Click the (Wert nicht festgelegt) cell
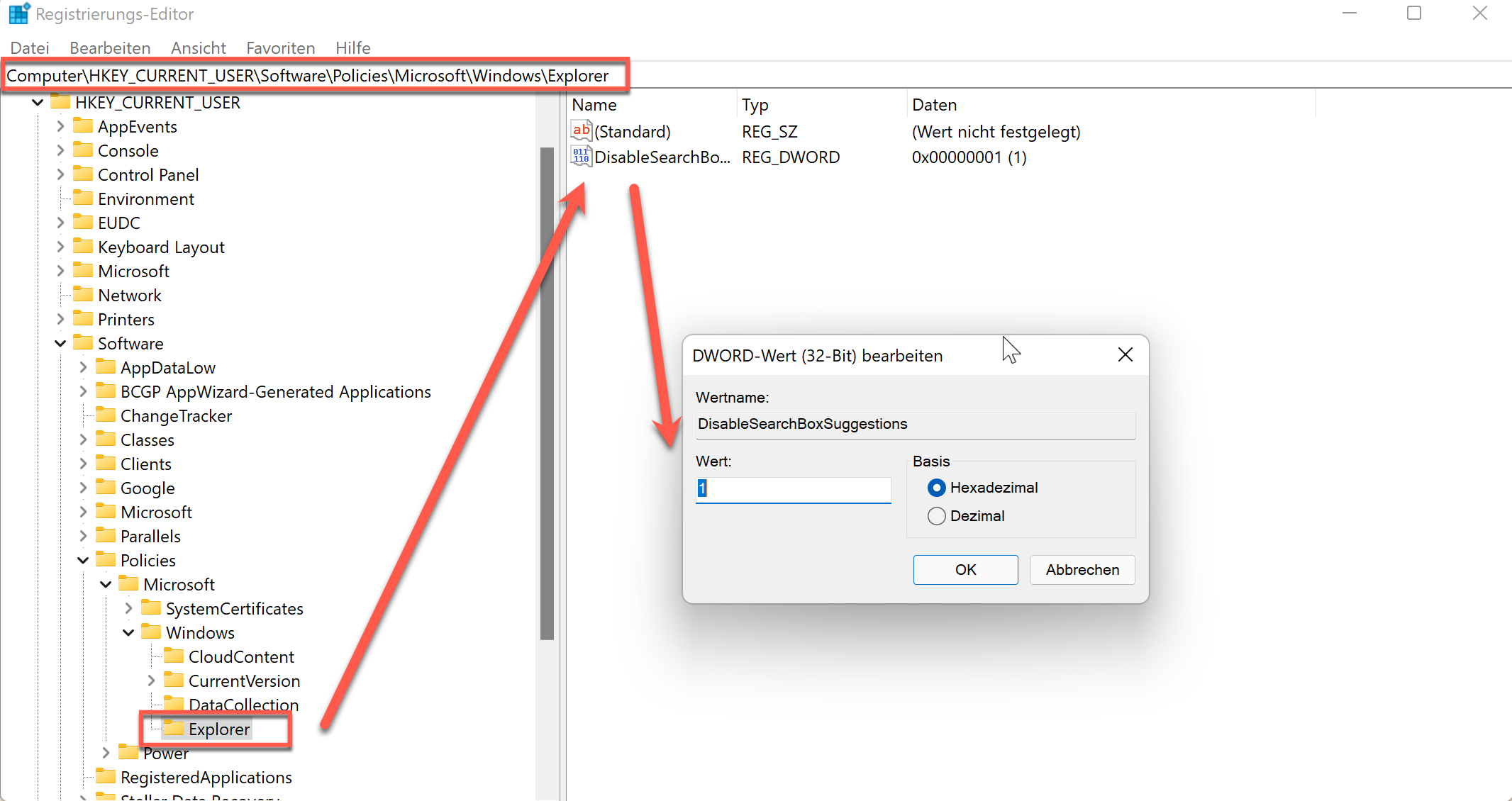This screenshot has height=801, width=1512. [x=996, y=132]
